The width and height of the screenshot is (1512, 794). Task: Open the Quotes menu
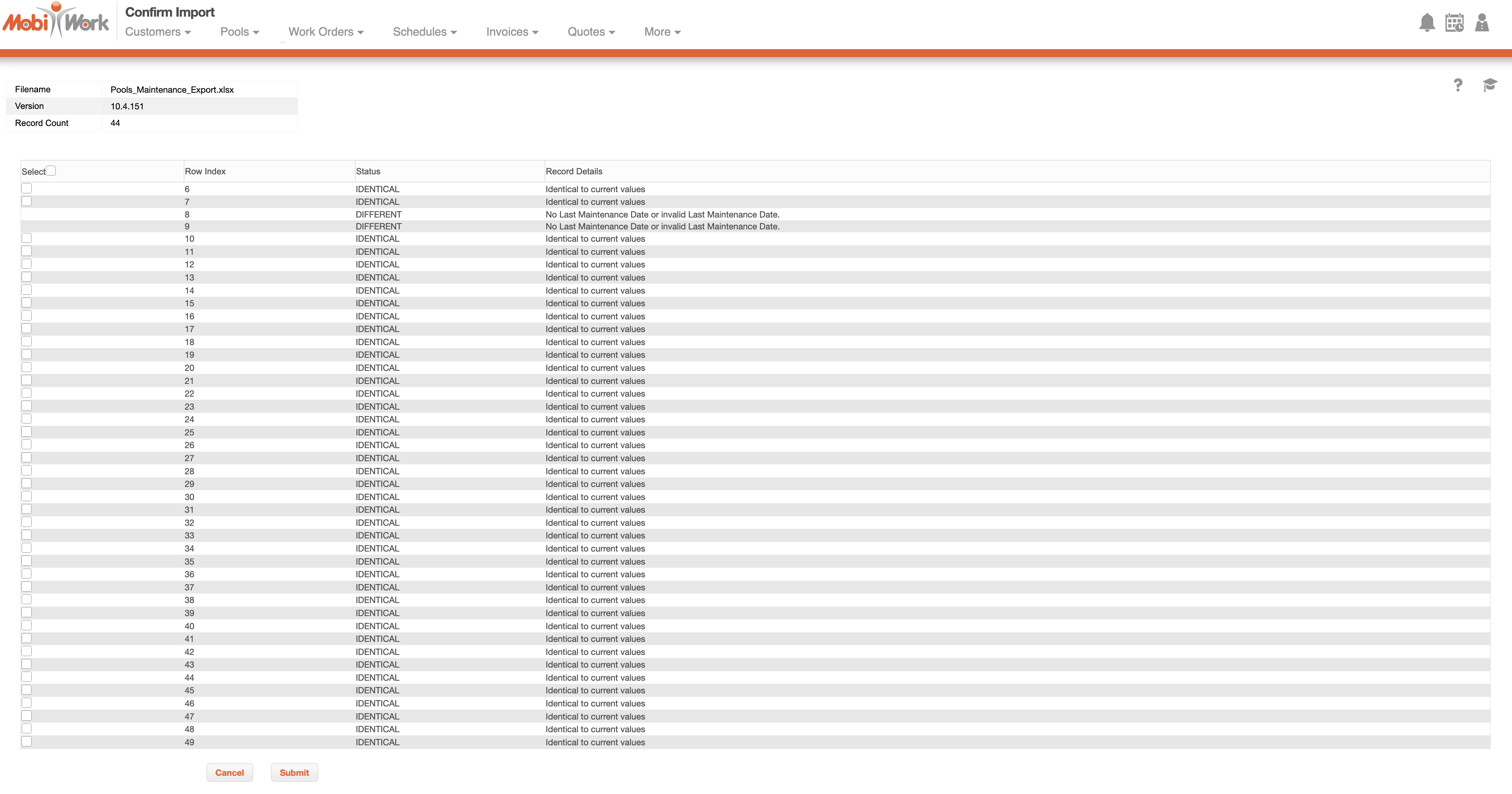(x=591, y=32)
